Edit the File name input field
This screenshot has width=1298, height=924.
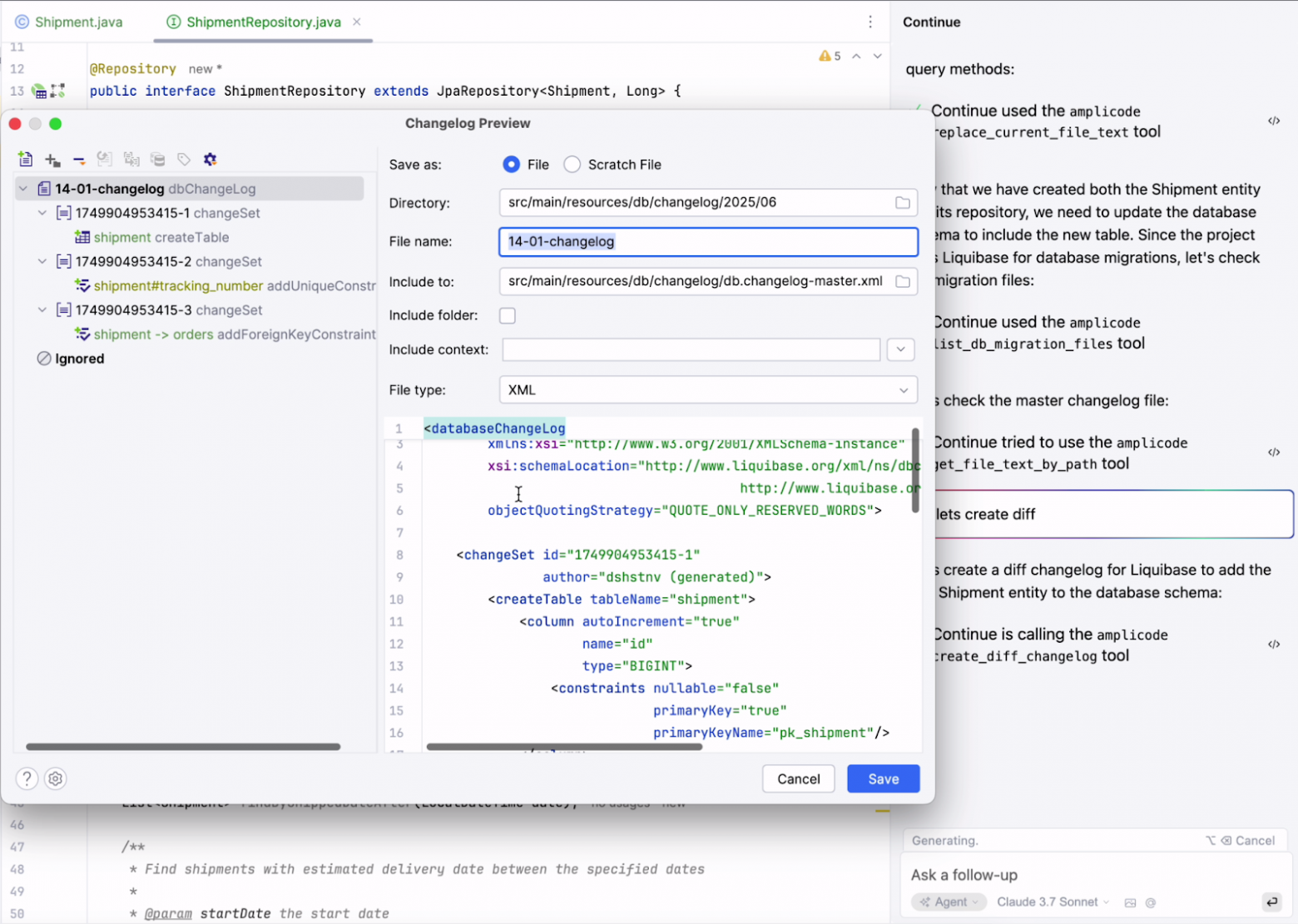click(707, 242)
